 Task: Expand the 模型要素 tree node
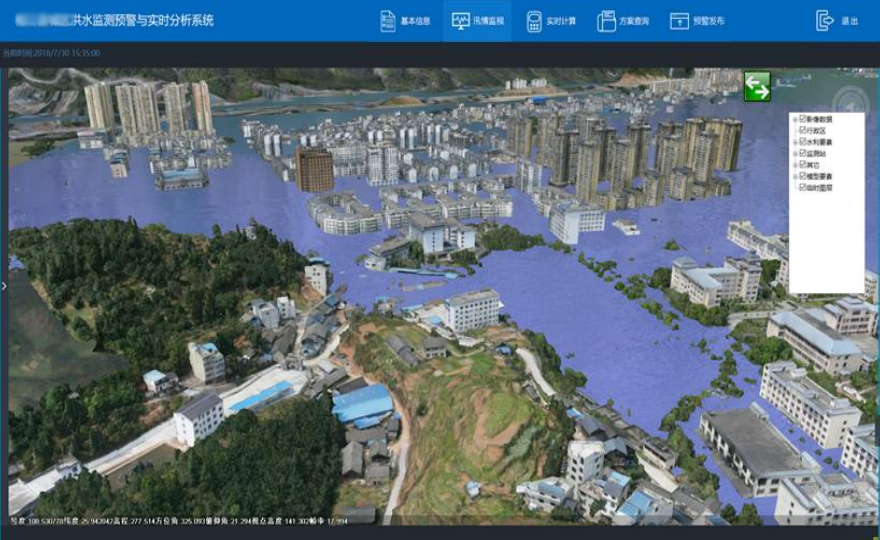(795, 176)
